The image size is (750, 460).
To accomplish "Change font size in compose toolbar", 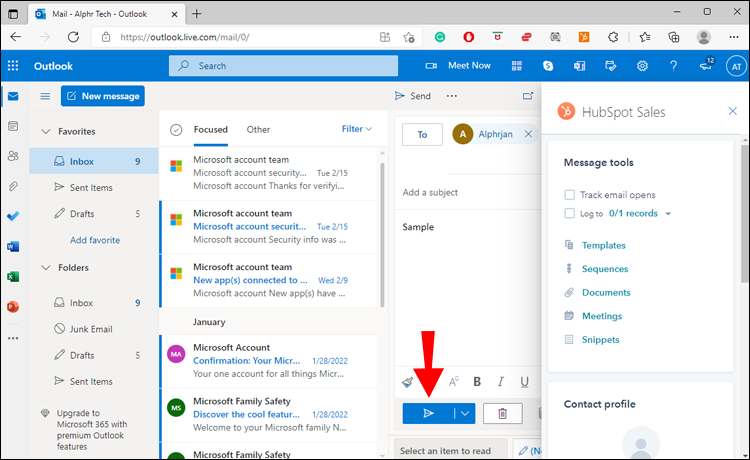I will point(453,382).
